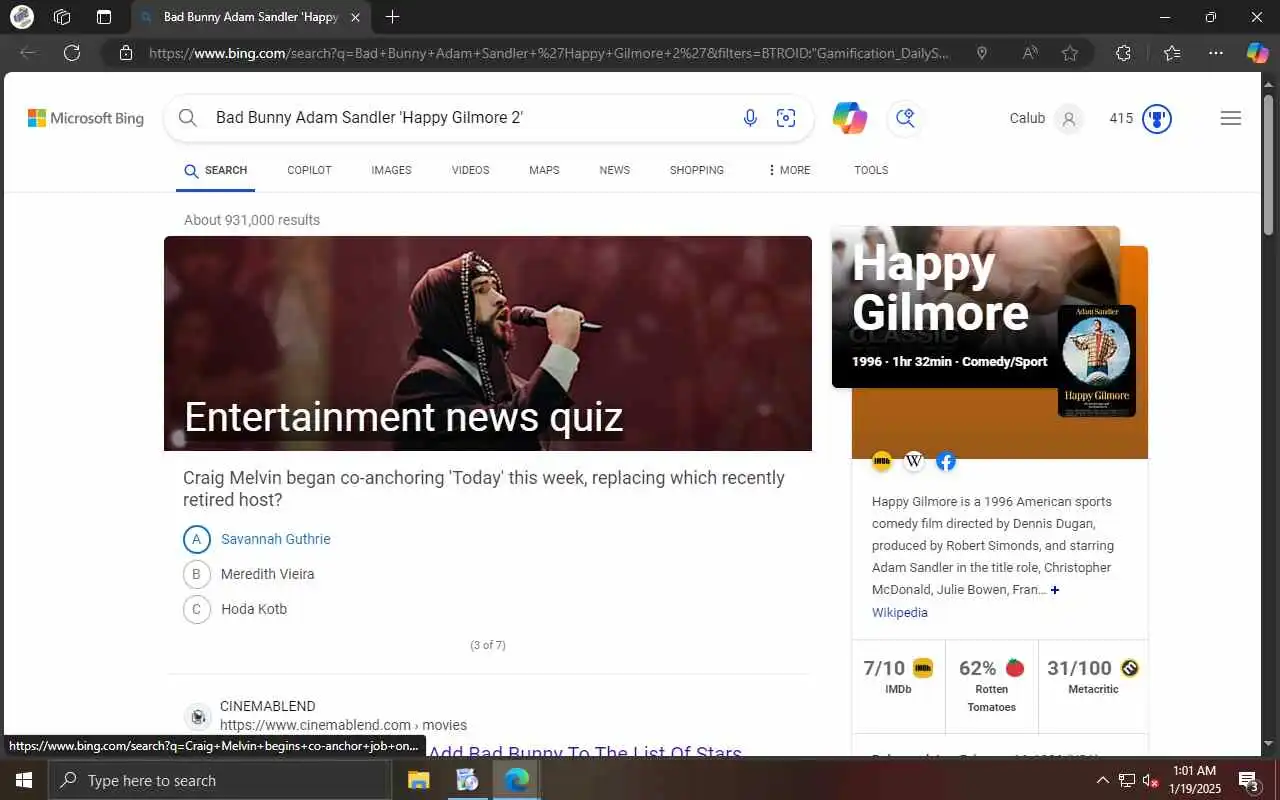Screen dimensions: 1280x800
Task: Click the page vertical scrollbar thumb
Action: click(x=1269, y=165)
